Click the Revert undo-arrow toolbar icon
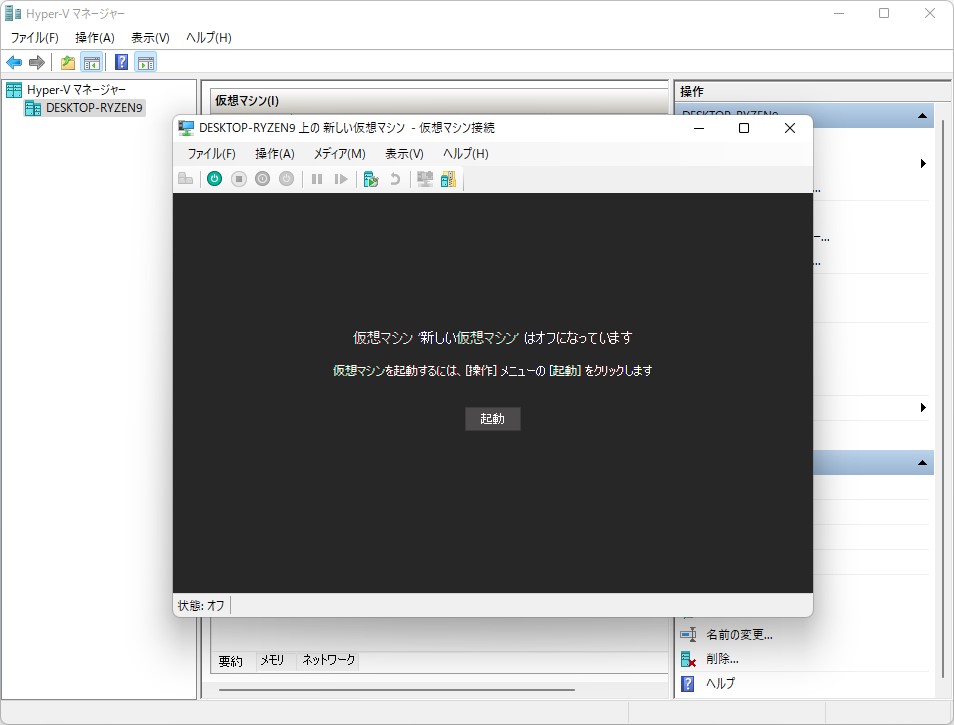Viewport: 954px width, 725px height. [395, 179]
